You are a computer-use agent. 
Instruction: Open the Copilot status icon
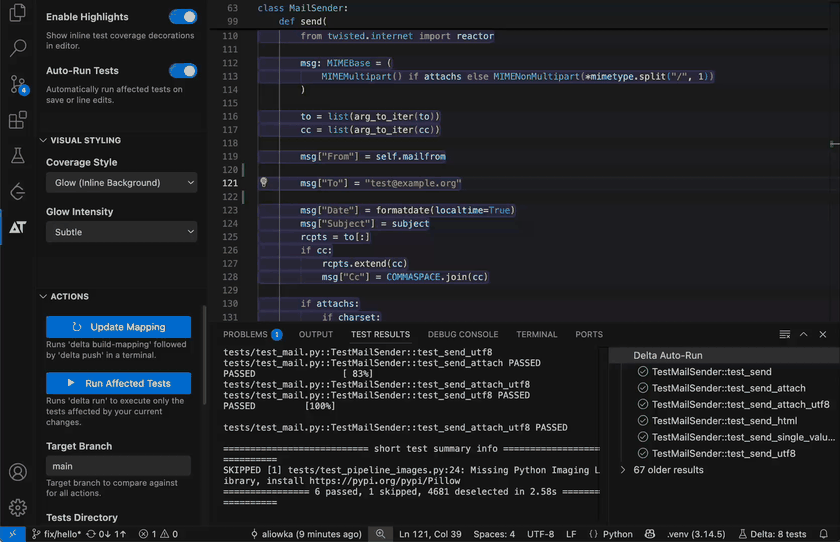click(x=650, y=534)
